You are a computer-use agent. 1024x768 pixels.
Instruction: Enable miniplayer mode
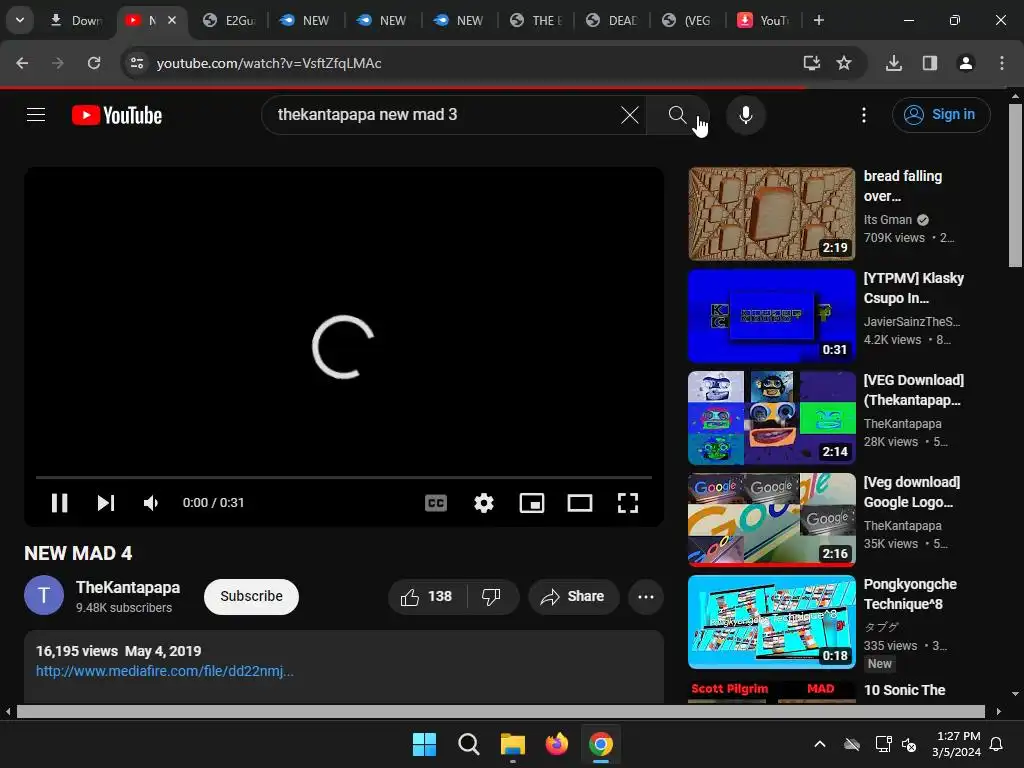532,502
